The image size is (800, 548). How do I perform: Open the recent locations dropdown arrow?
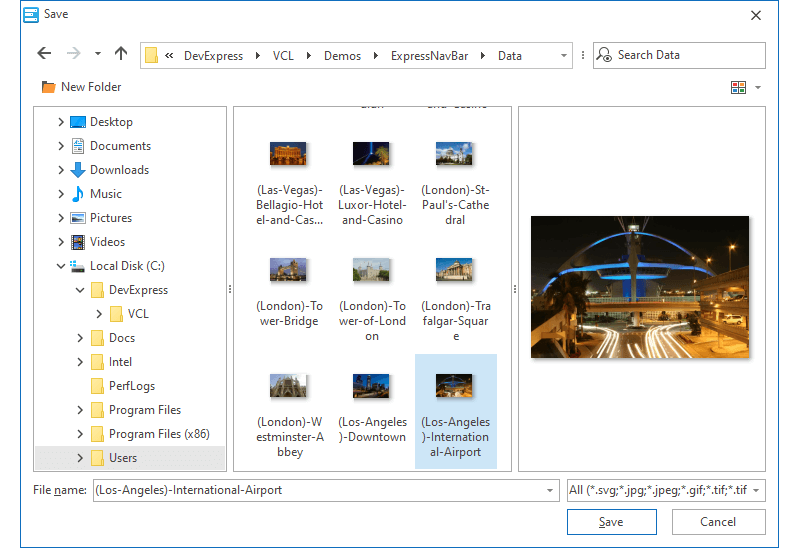coord(97,54)
